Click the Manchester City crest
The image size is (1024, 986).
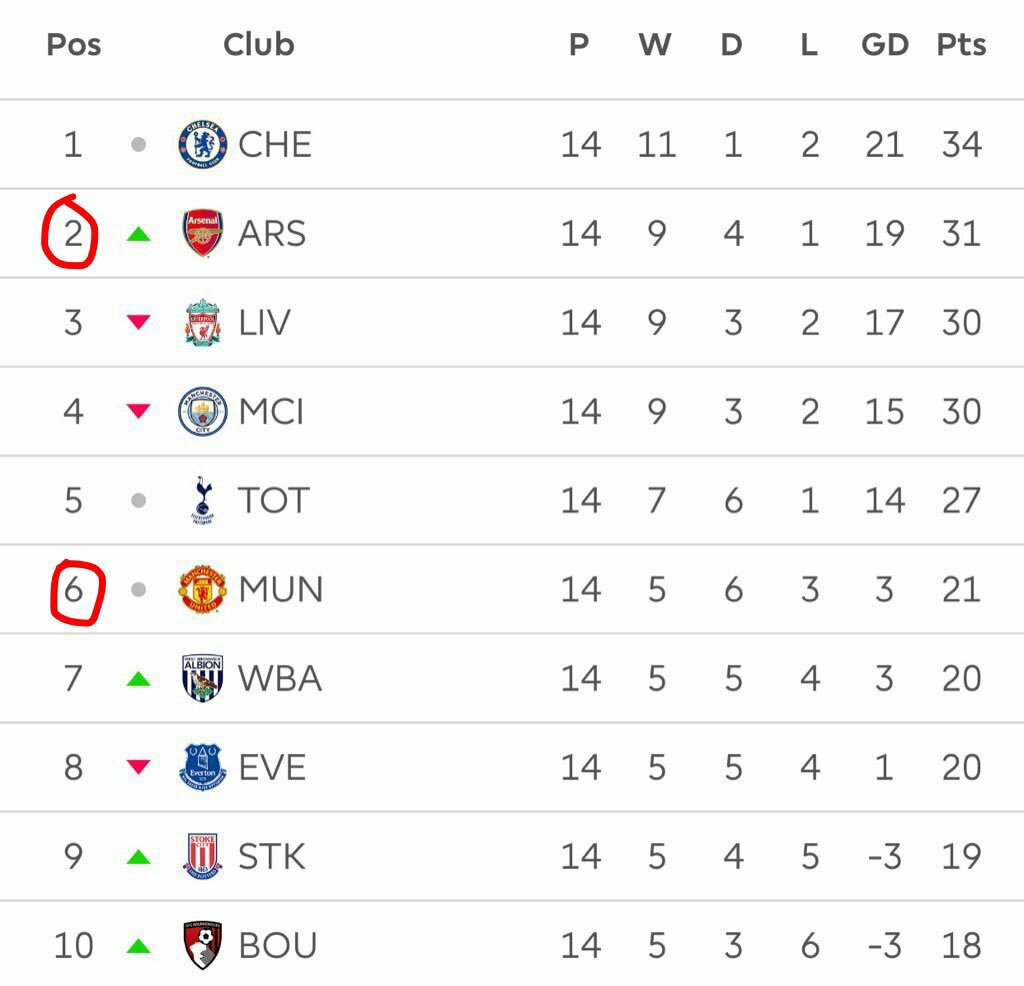[203, 411]
